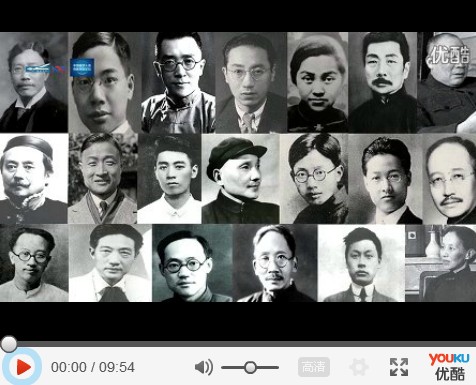476x385 pixels.
Task: Click the volume slider knob
Action: 250,367
